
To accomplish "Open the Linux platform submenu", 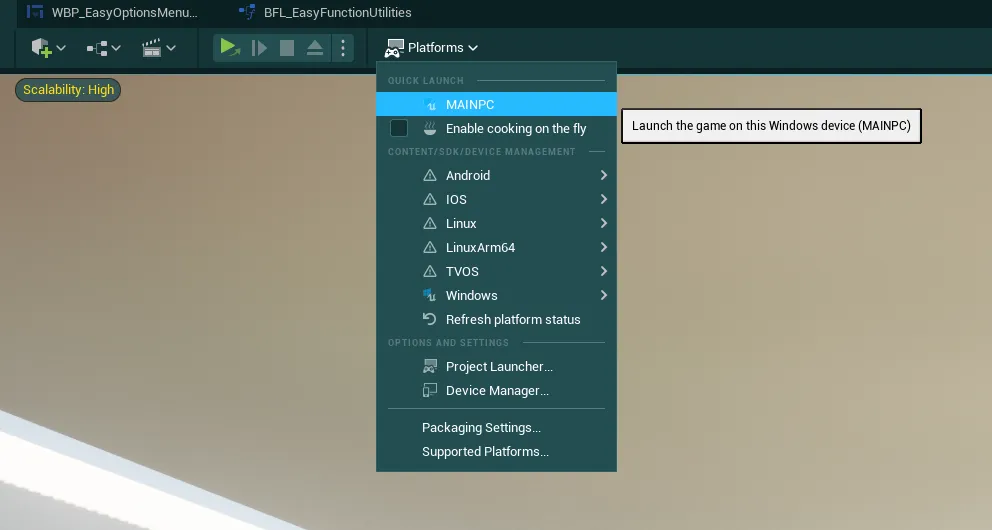I will [496, 223].
